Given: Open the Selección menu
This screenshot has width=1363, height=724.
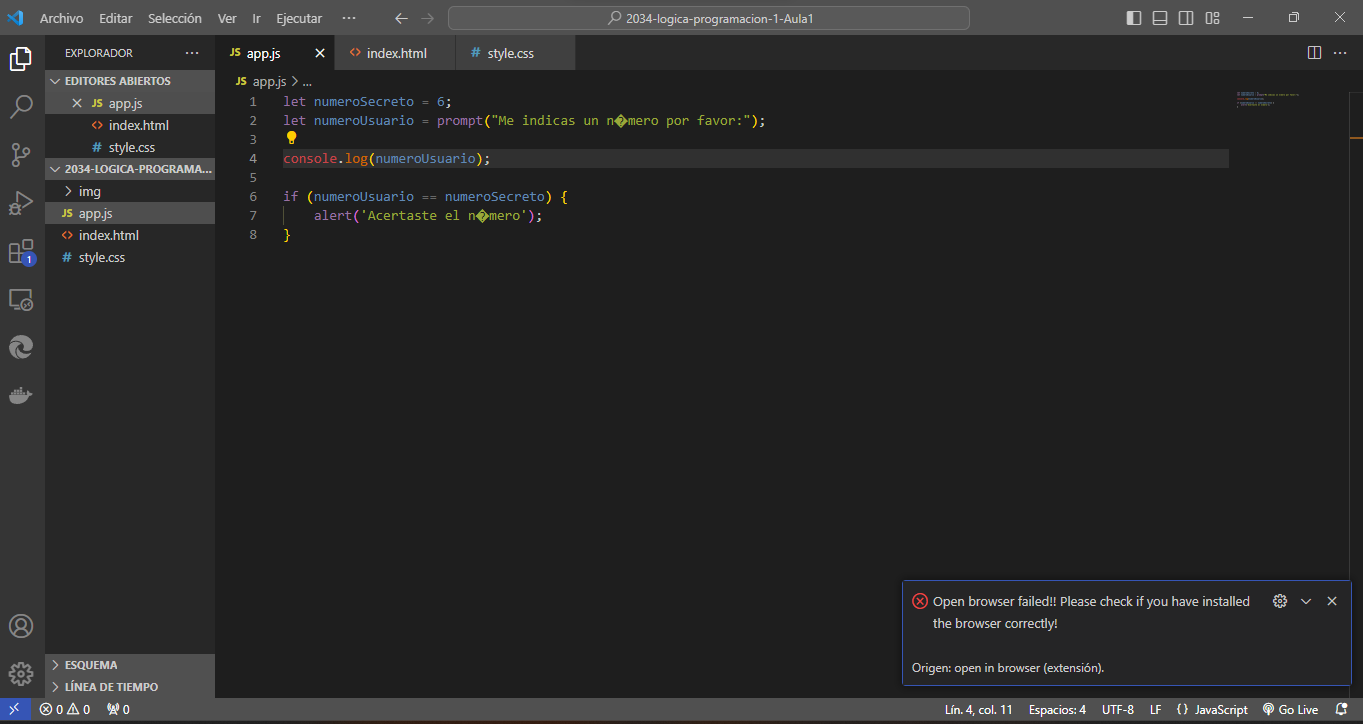Looking at the screenshot, I should coord(175,18).
